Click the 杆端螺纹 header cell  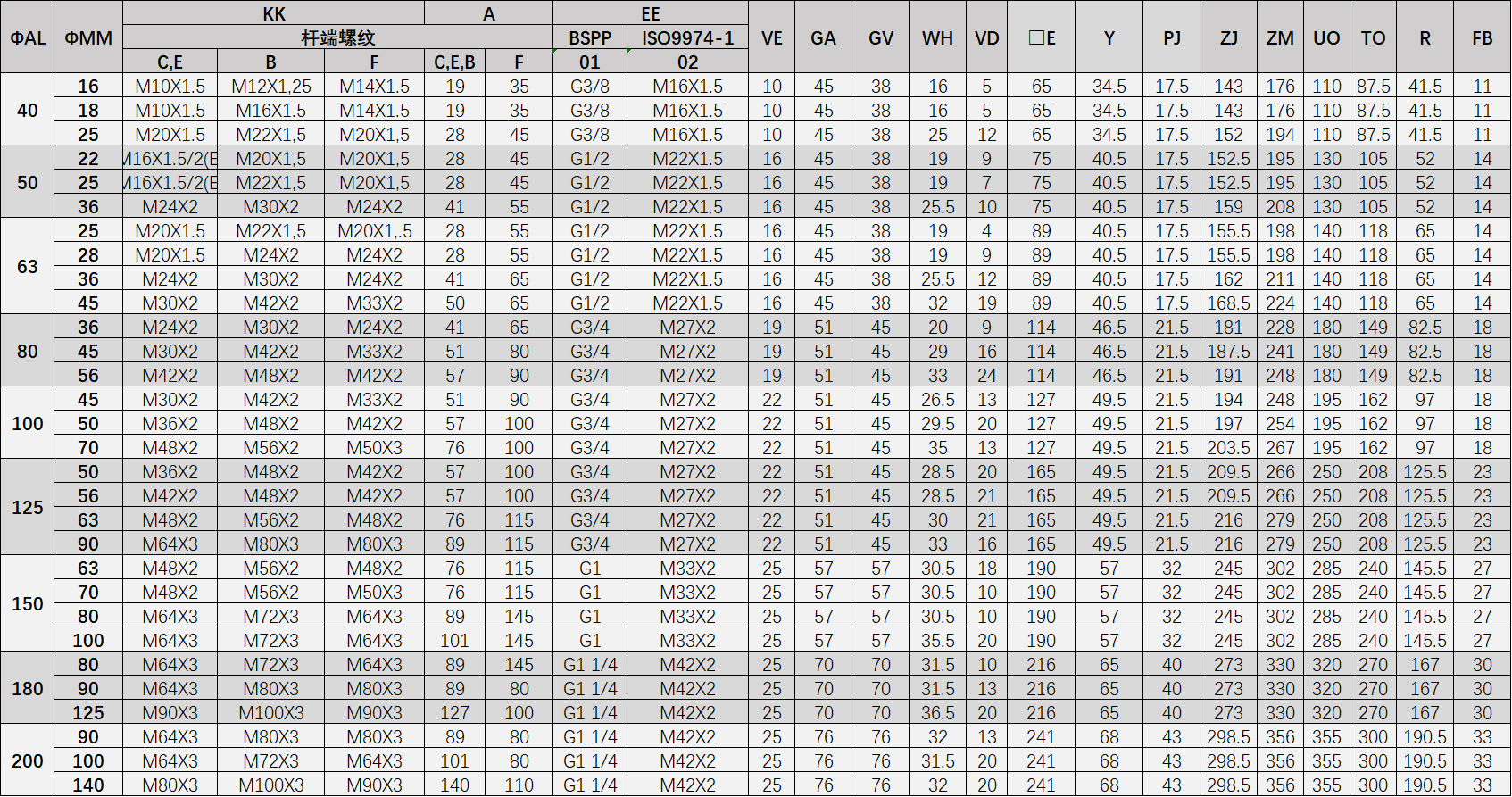point(337,37)
